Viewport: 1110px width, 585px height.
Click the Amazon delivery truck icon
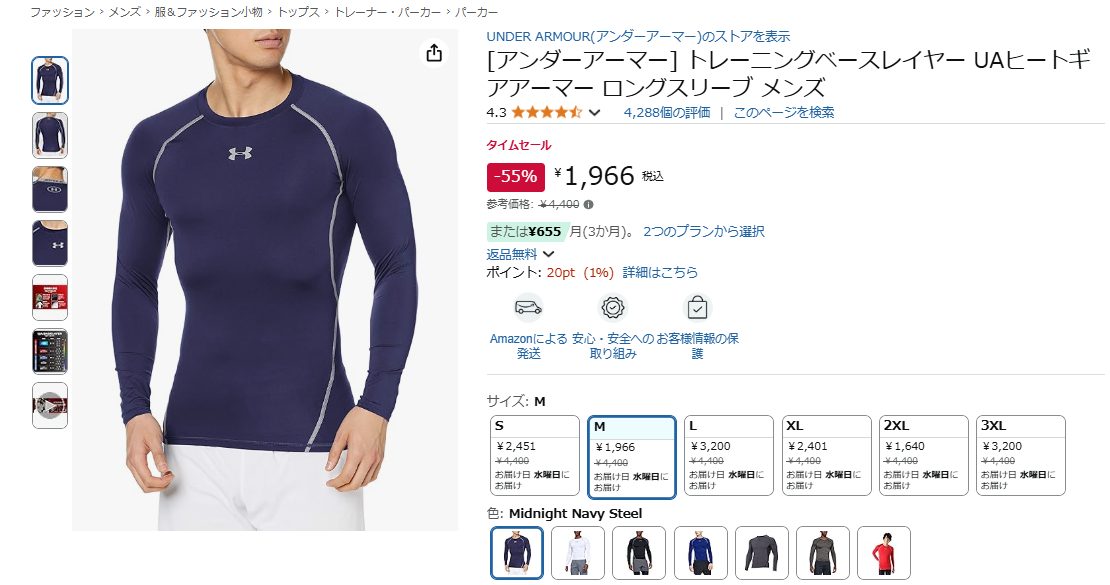(x=528, y=307)
